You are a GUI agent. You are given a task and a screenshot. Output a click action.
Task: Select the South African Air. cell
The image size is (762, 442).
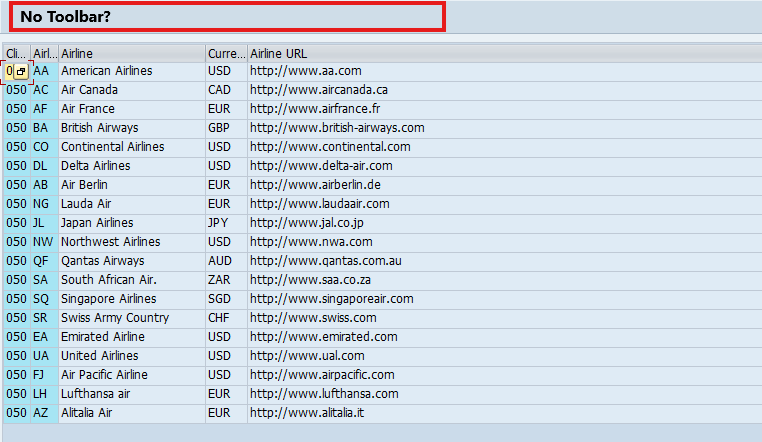(x=132, y=280)
